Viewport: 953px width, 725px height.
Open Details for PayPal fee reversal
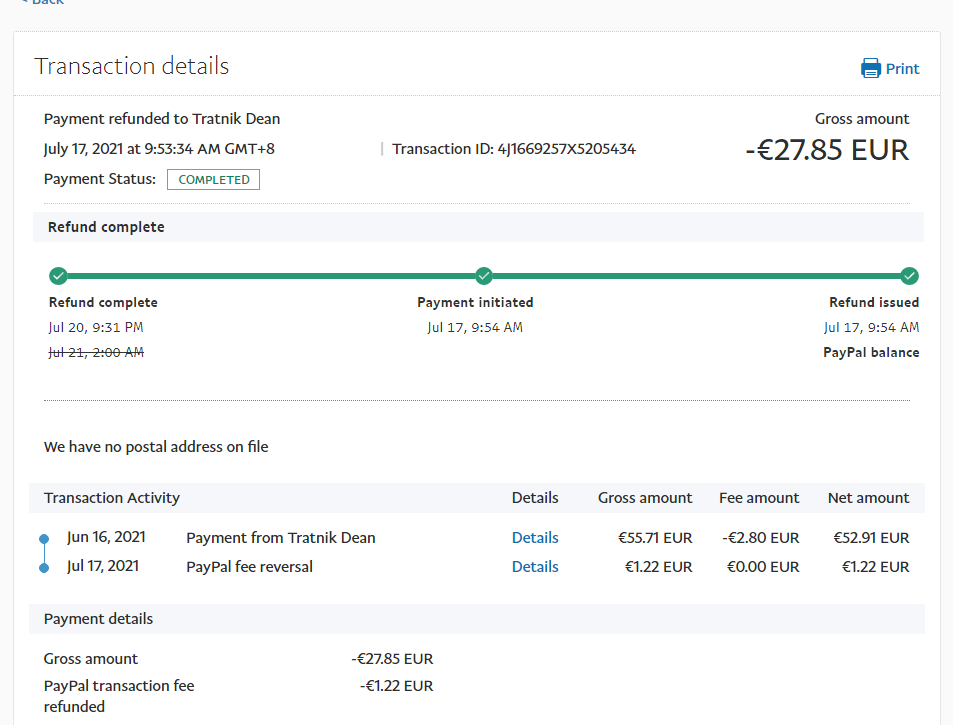point(535,567)
